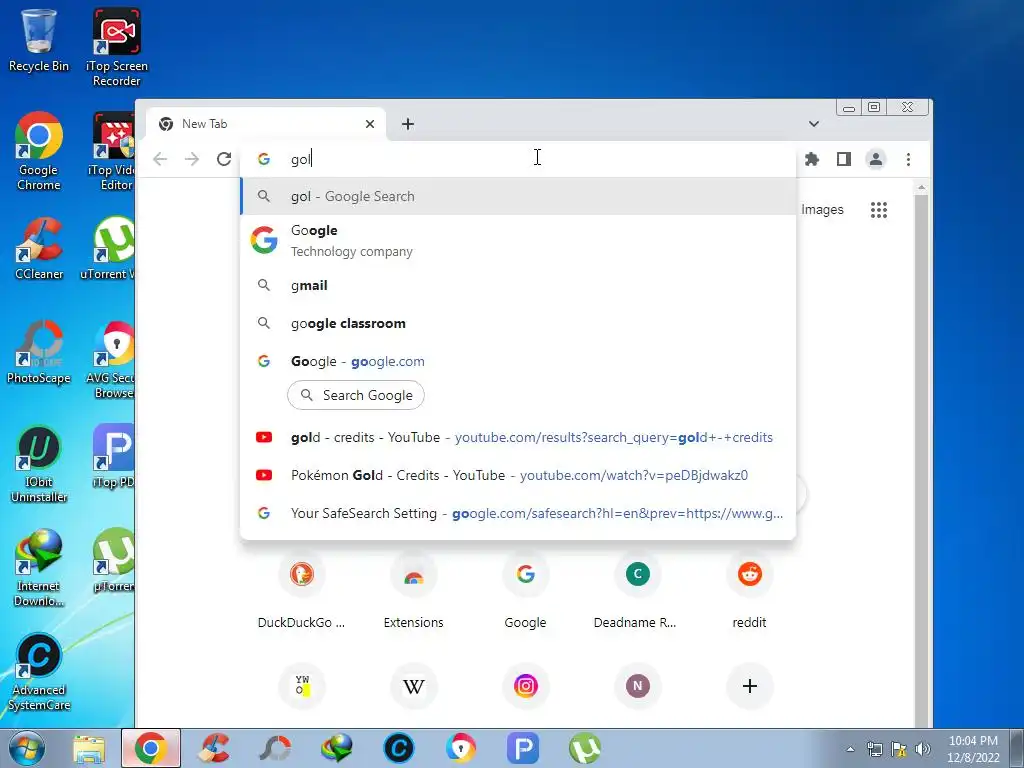Expand the tab search dropdown arrow

814,123
